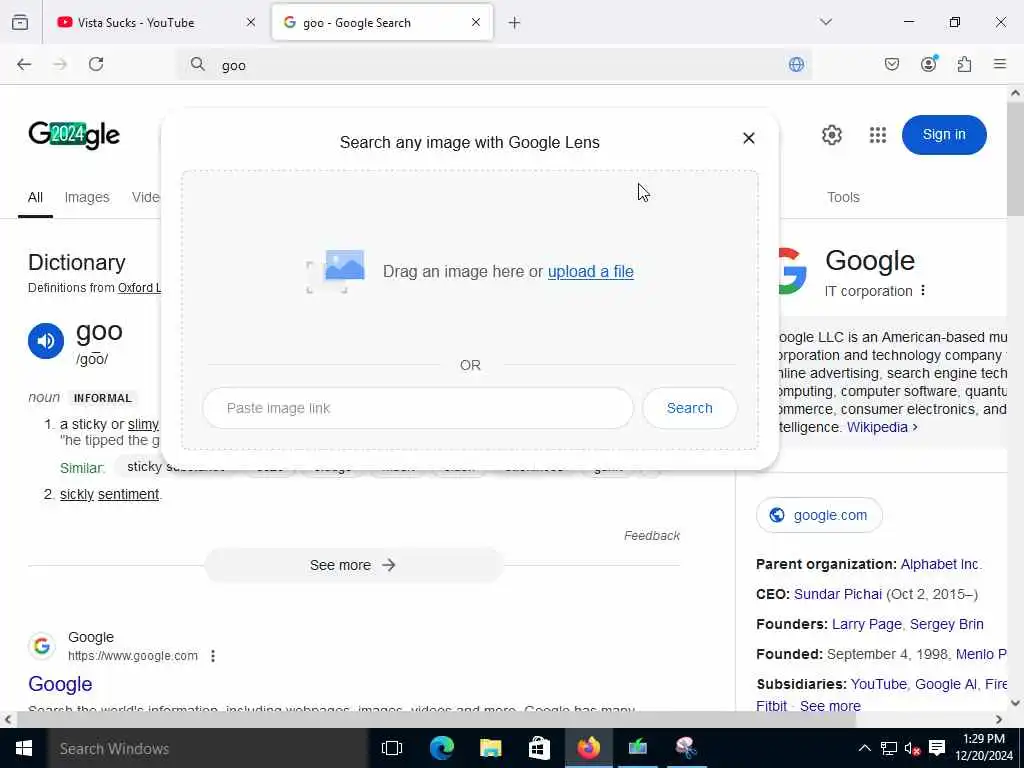Screen dimensions: 1024x768
Task: Click the Firefox taskbar icon
Action: point(588,748)
